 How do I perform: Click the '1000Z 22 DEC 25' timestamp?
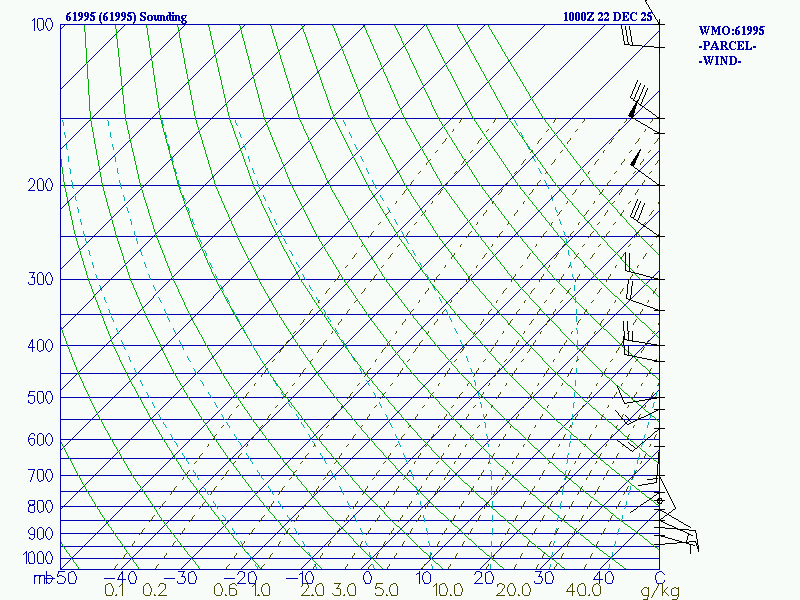click(607, 17)
